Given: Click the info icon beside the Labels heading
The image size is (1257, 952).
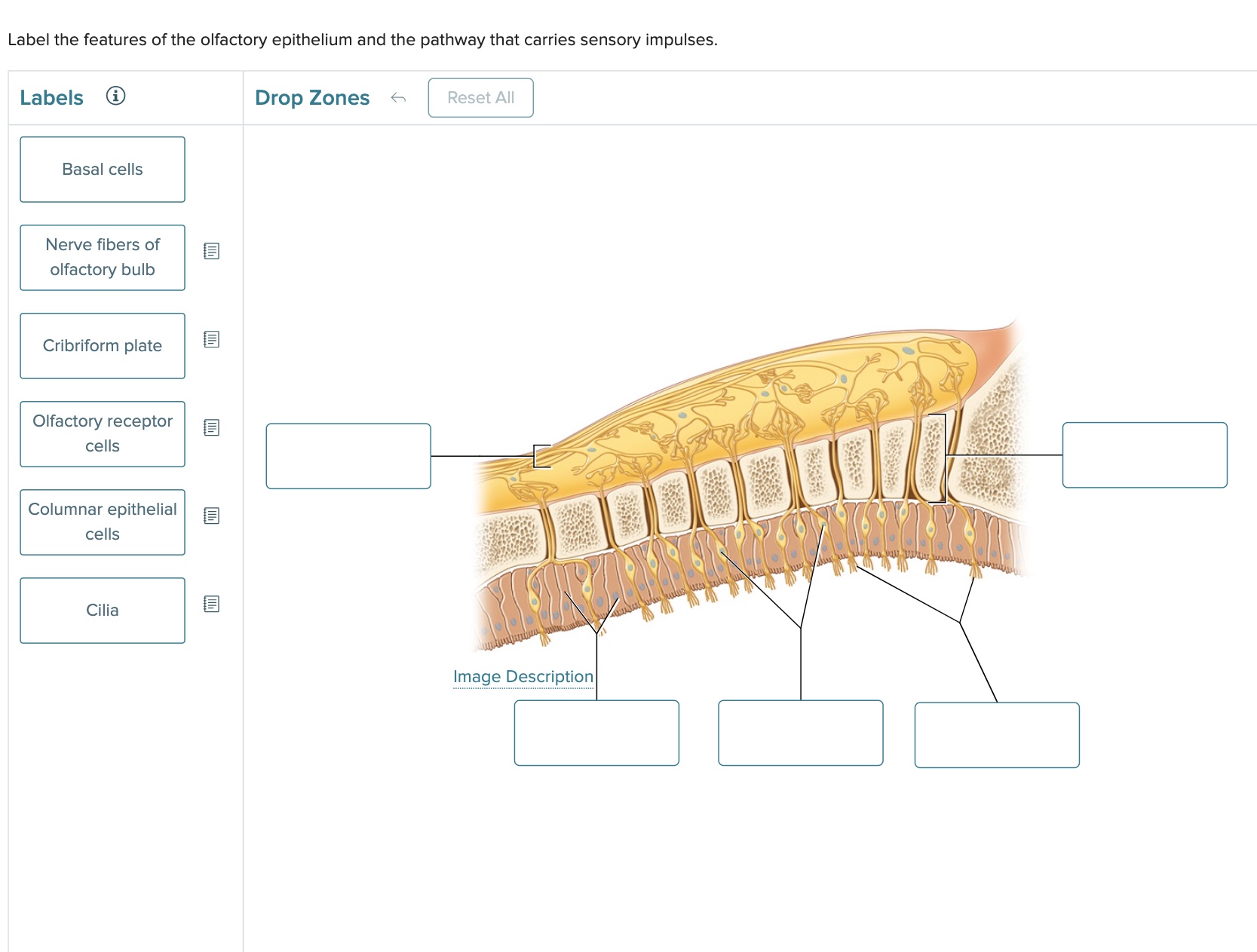Looking at the screenshot, I should coord(116,96).
